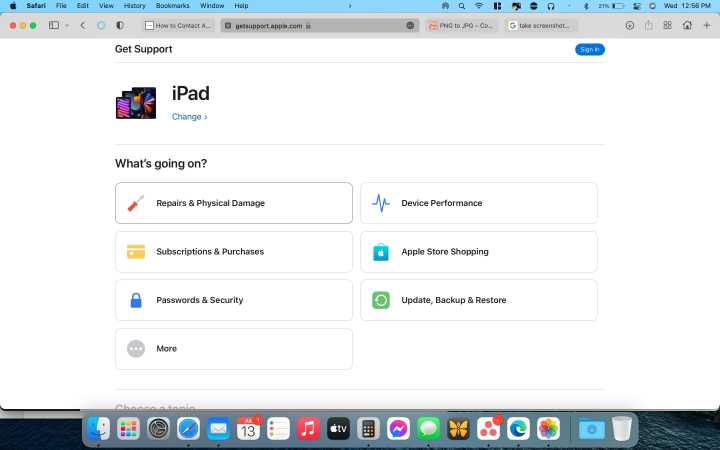
Task: Open Safari downloads button
Action: [x=630, y=26]
